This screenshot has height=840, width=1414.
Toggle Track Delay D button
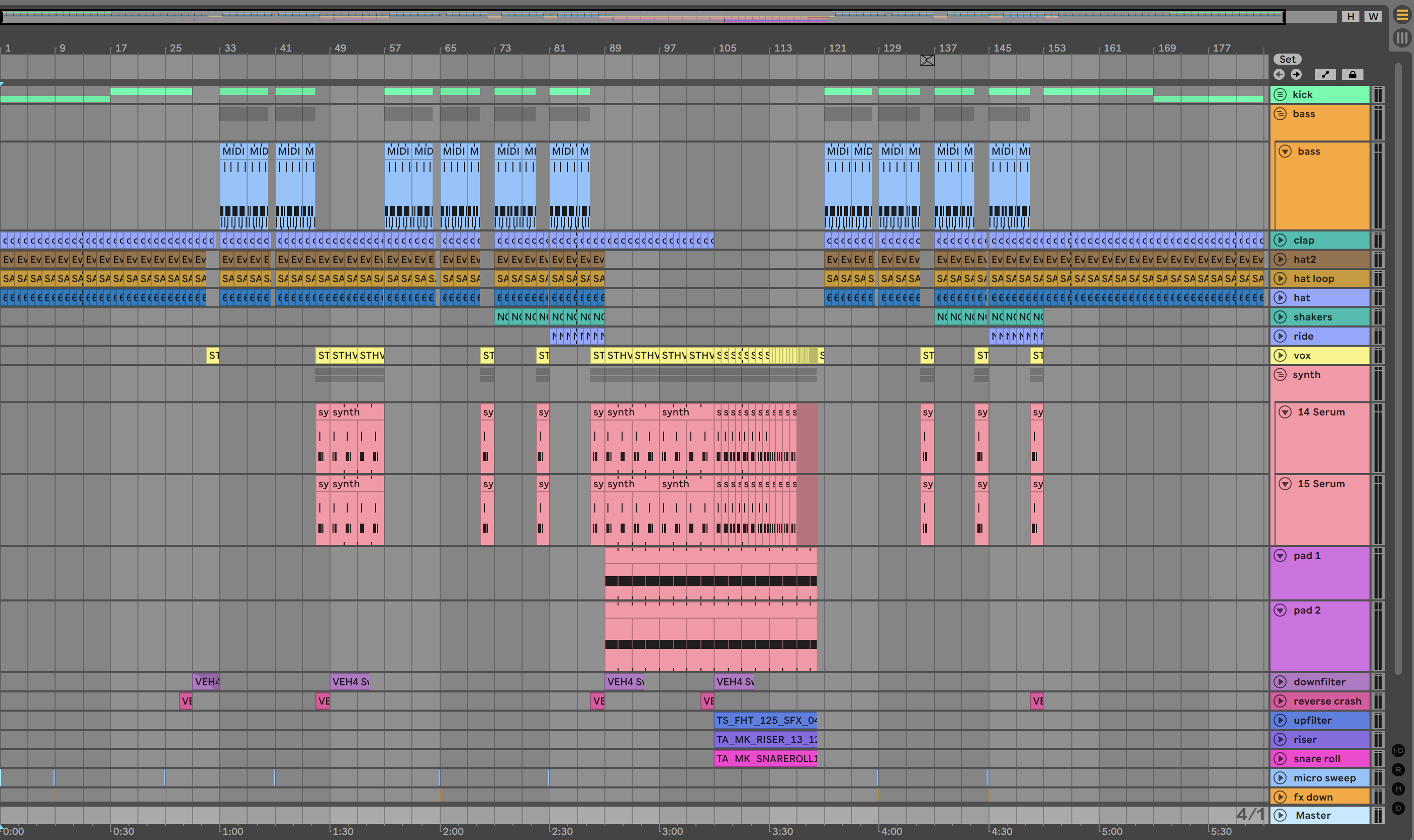1398,808
